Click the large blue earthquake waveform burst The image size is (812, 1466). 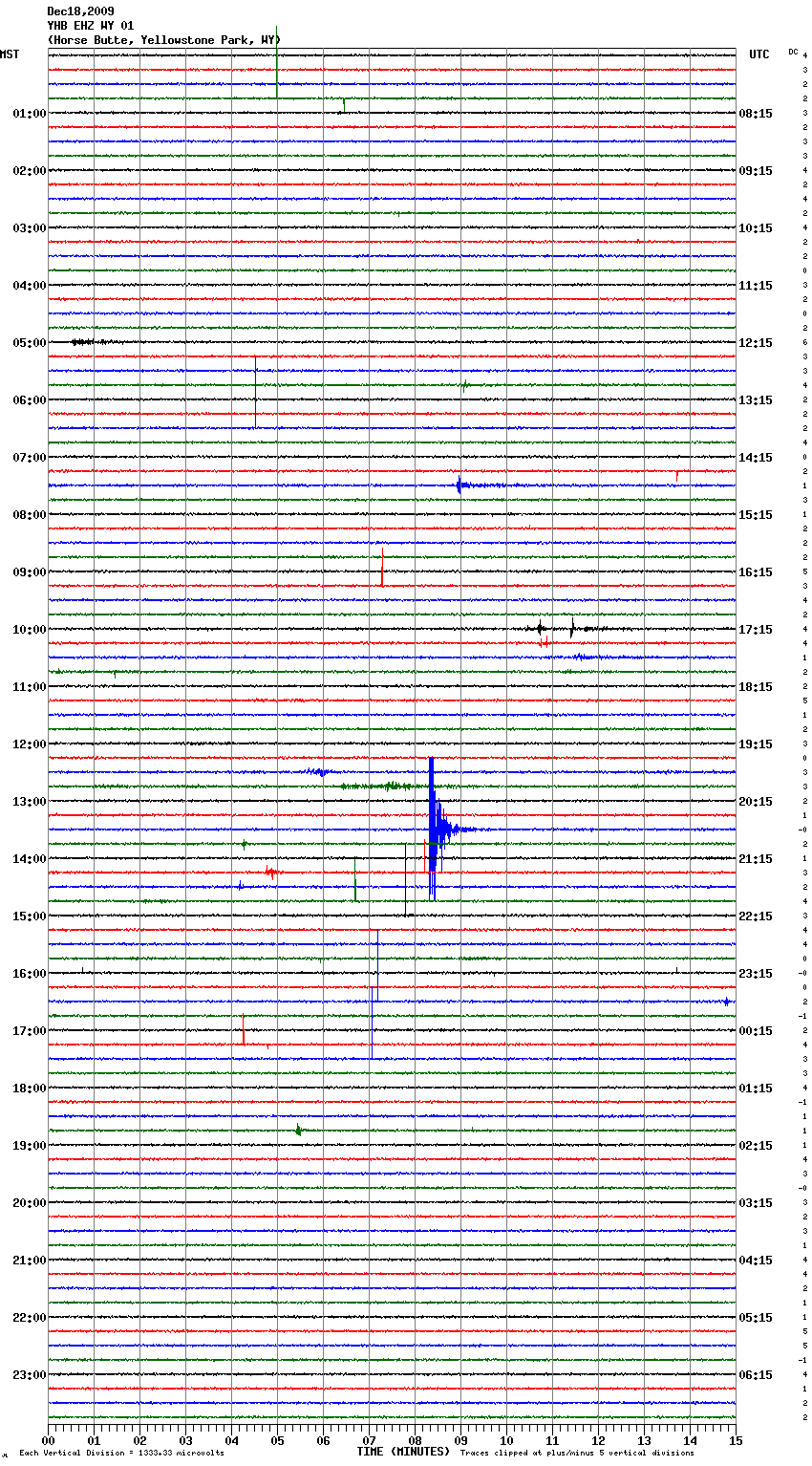pos(439,829)
